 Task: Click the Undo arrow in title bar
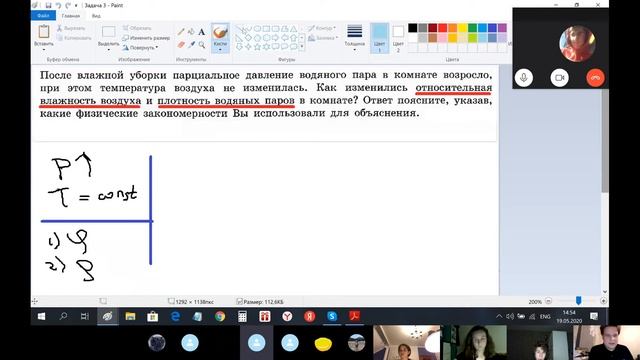tap(58, 5)
